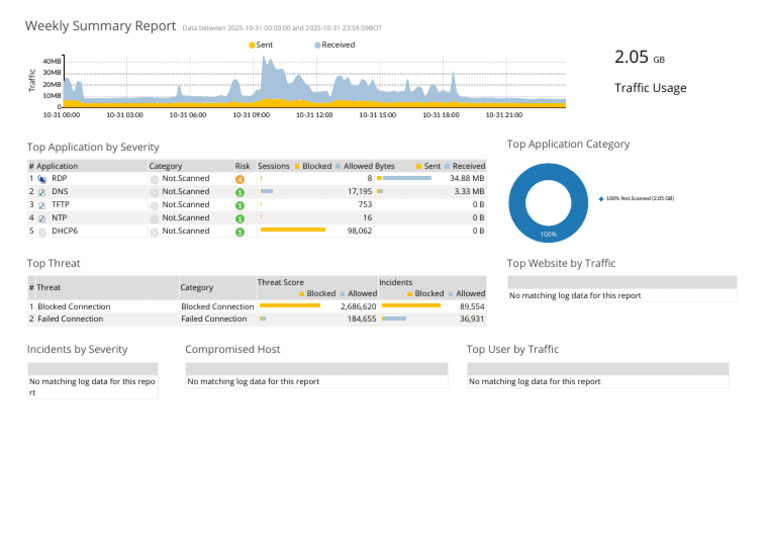768x543 pixels.
Task: Click the Not.Scanned category icon in NTP row
Action: pos(154,219)
